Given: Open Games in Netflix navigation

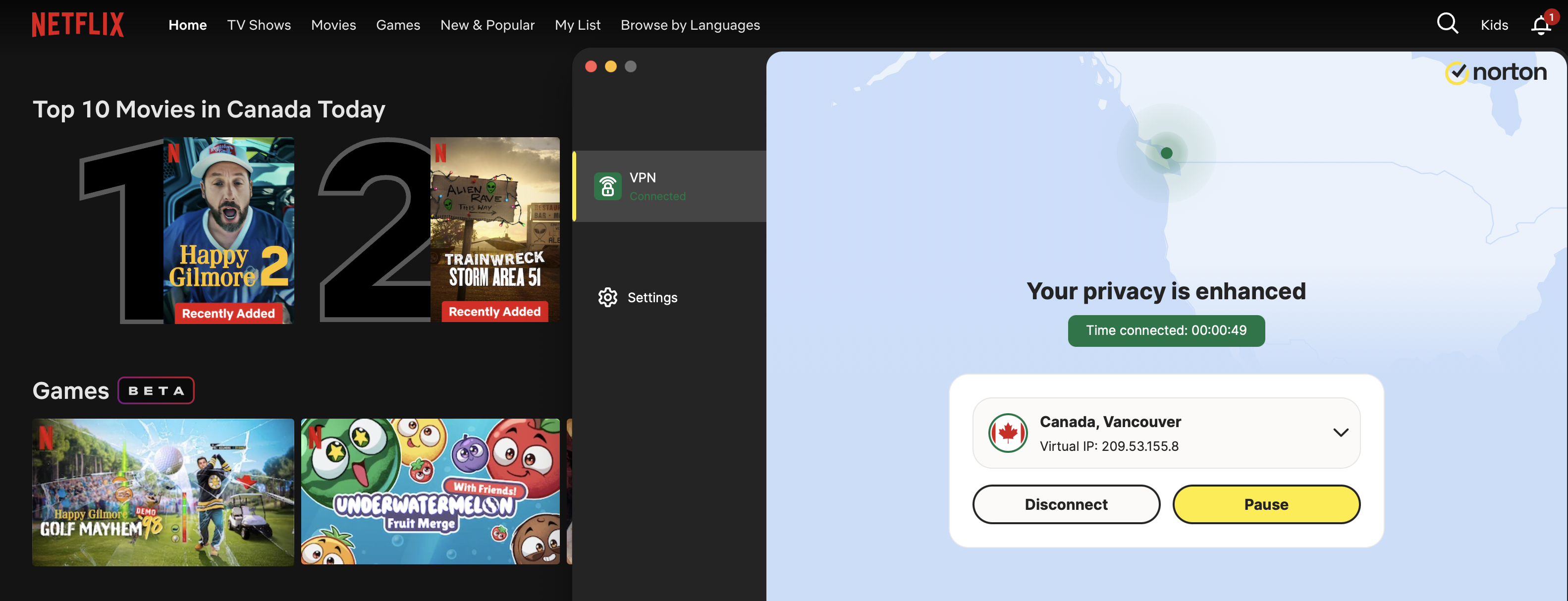Looking at the screenshot, I should click(397, 25).
